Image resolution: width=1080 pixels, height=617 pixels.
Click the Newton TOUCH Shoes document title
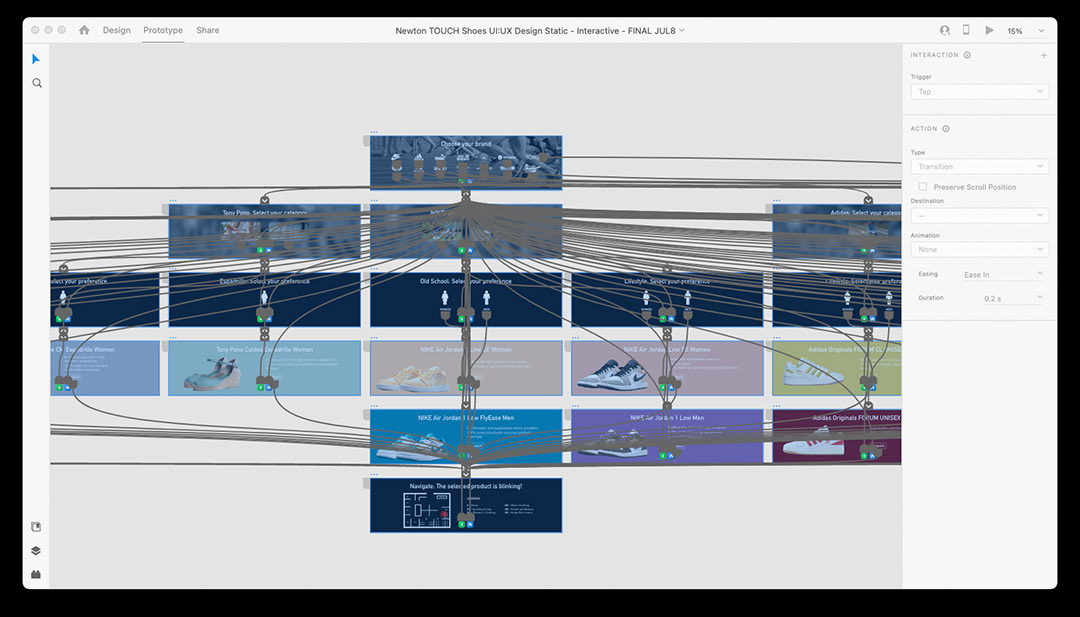[x=535, y=30]
